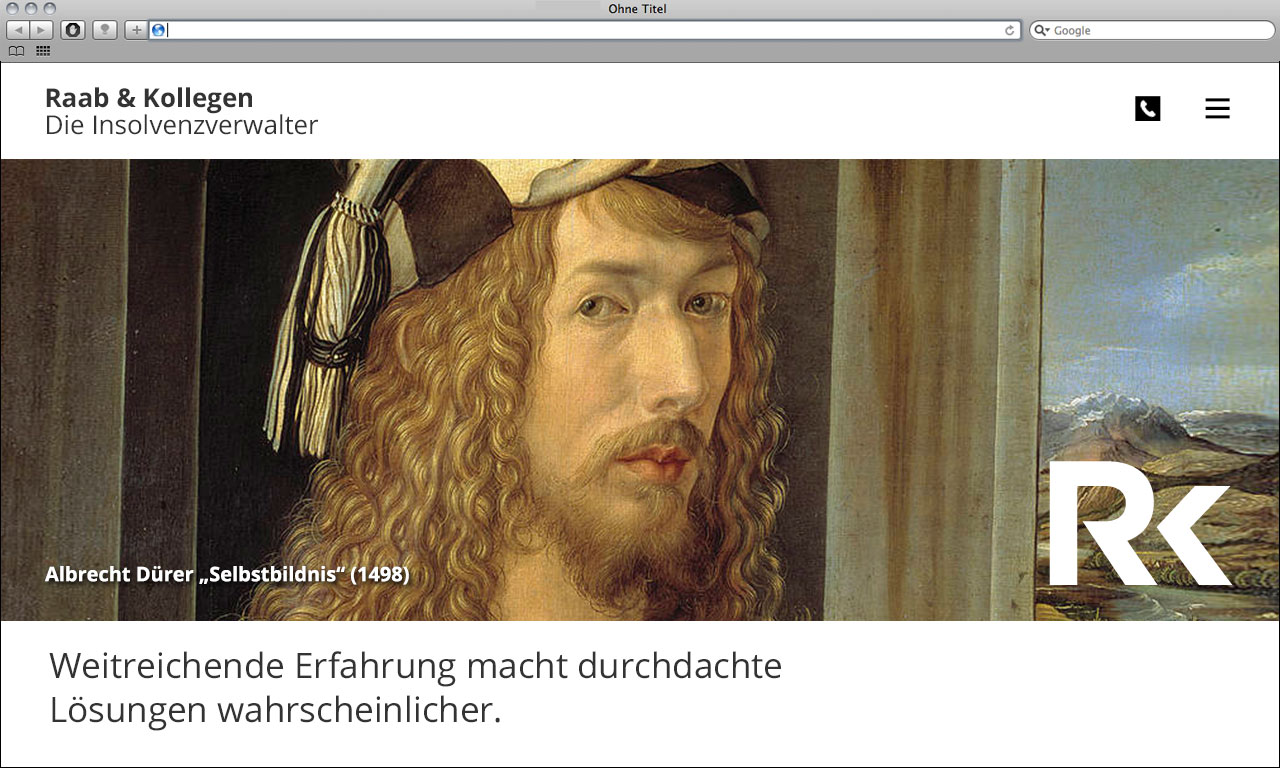Click the browser Forward arrow button
The image size is (1280, 768).
41,30
